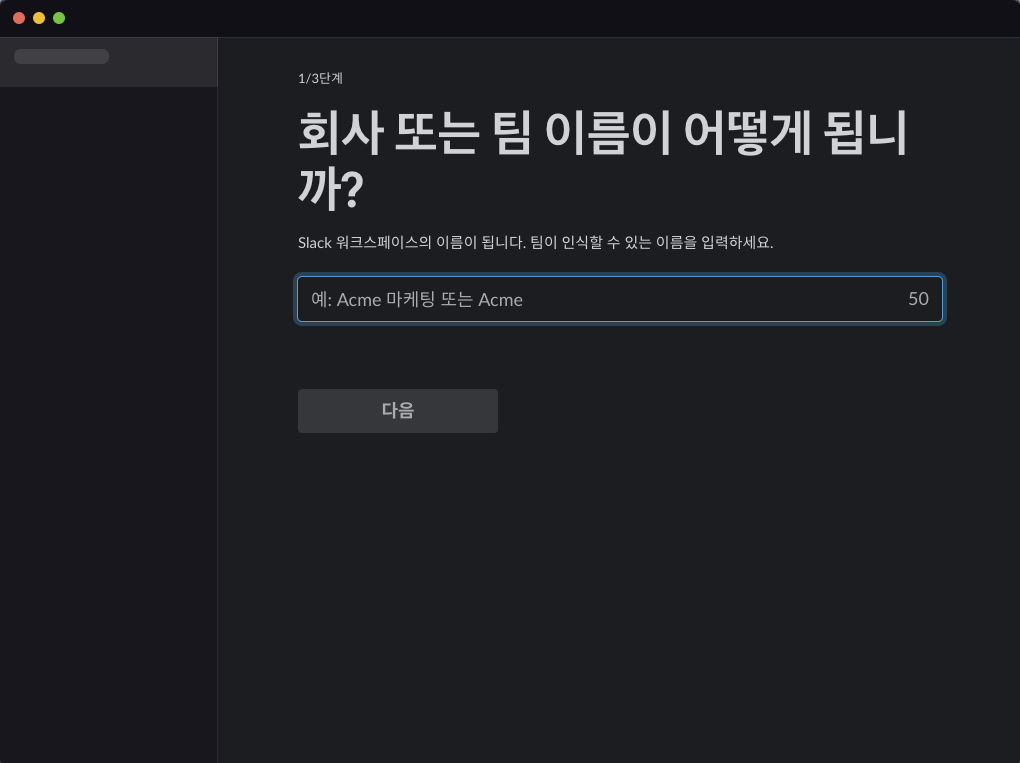The width and height of the screenshot is (1020, 763).
Task: Click the heading 회사 또는 팀 이름이 어떻게 됩니까?
Action: click(602, 159)
